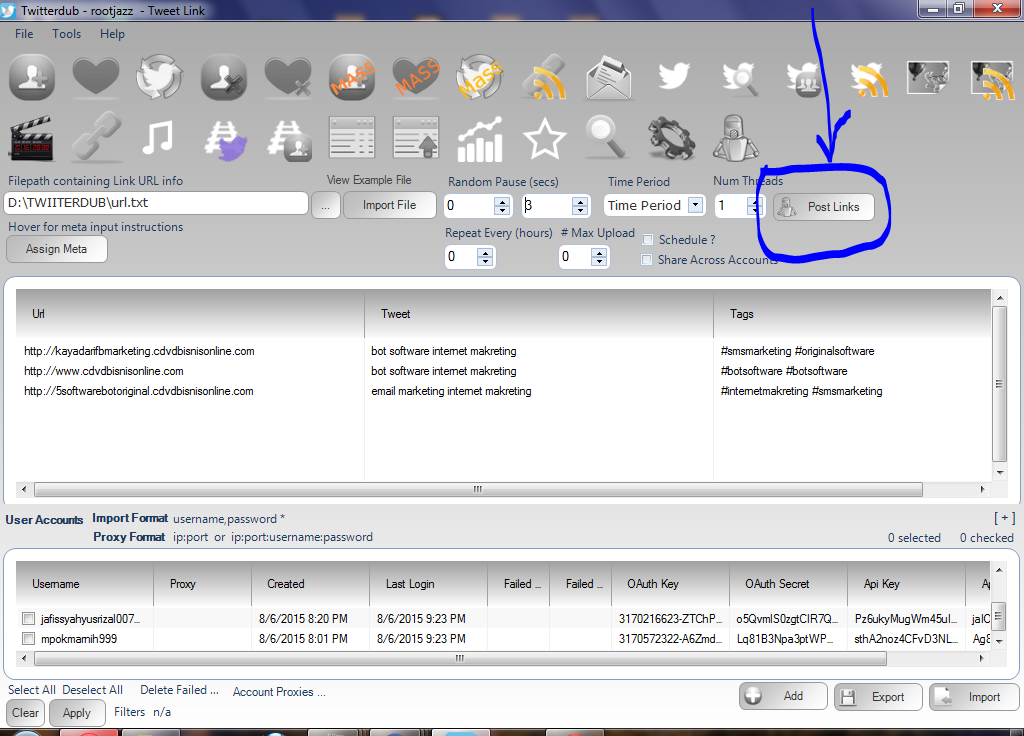Select the hashtag bird icon
The height and width of the screenshot is (736, 1024).
point(225,140)
